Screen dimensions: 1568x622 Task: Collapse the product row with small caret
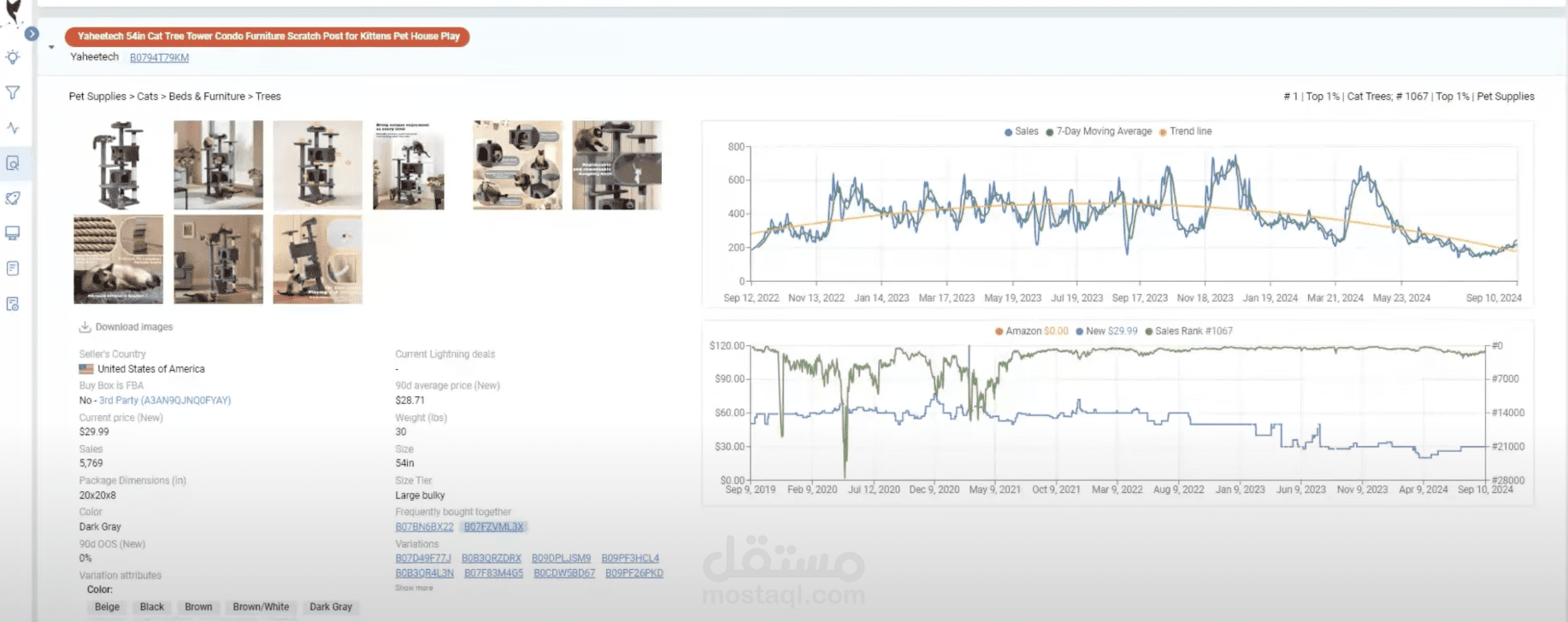pos(51,47)
